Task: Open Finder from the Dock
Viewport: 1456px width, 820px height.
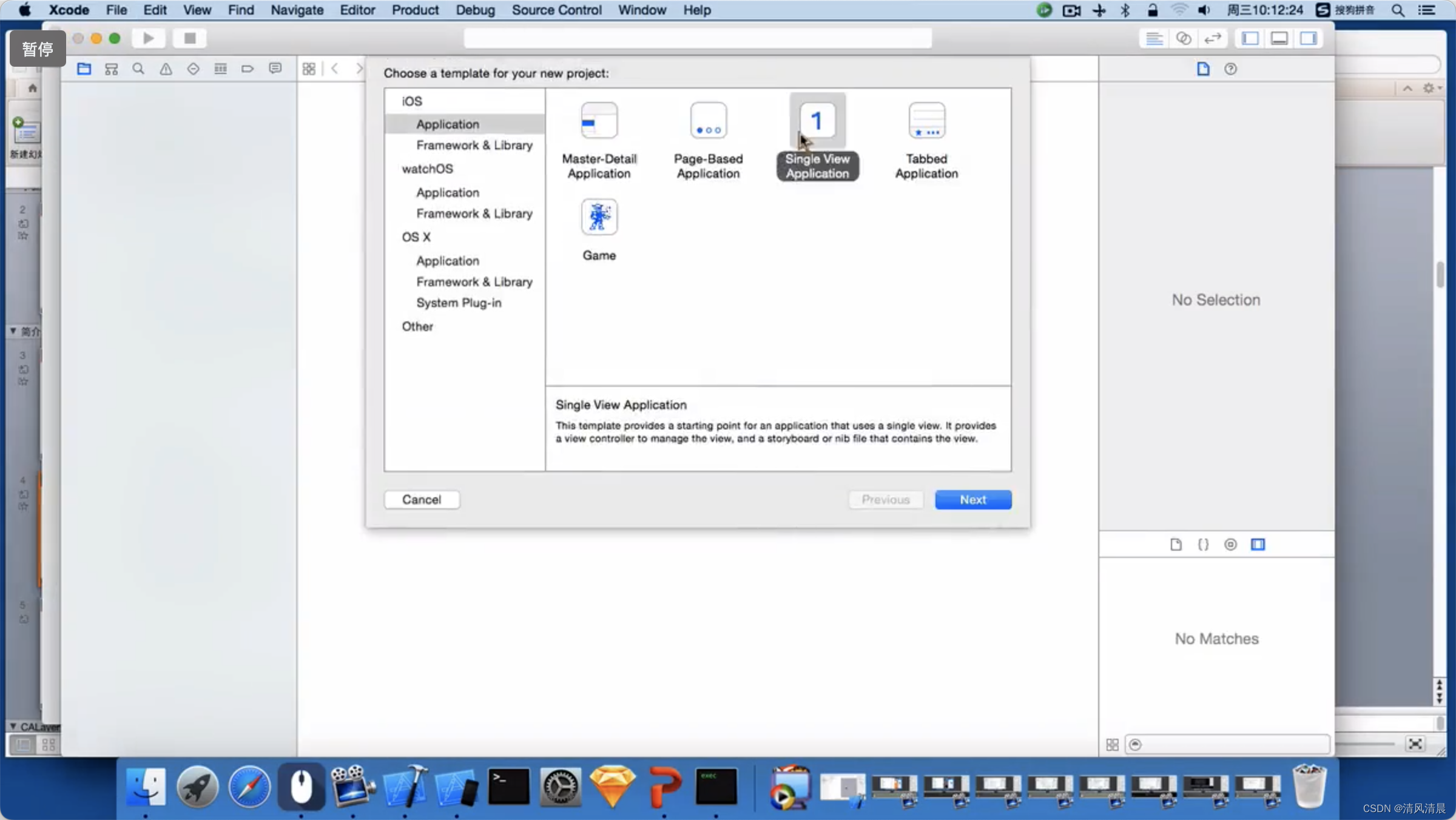Action: [146, 787]
